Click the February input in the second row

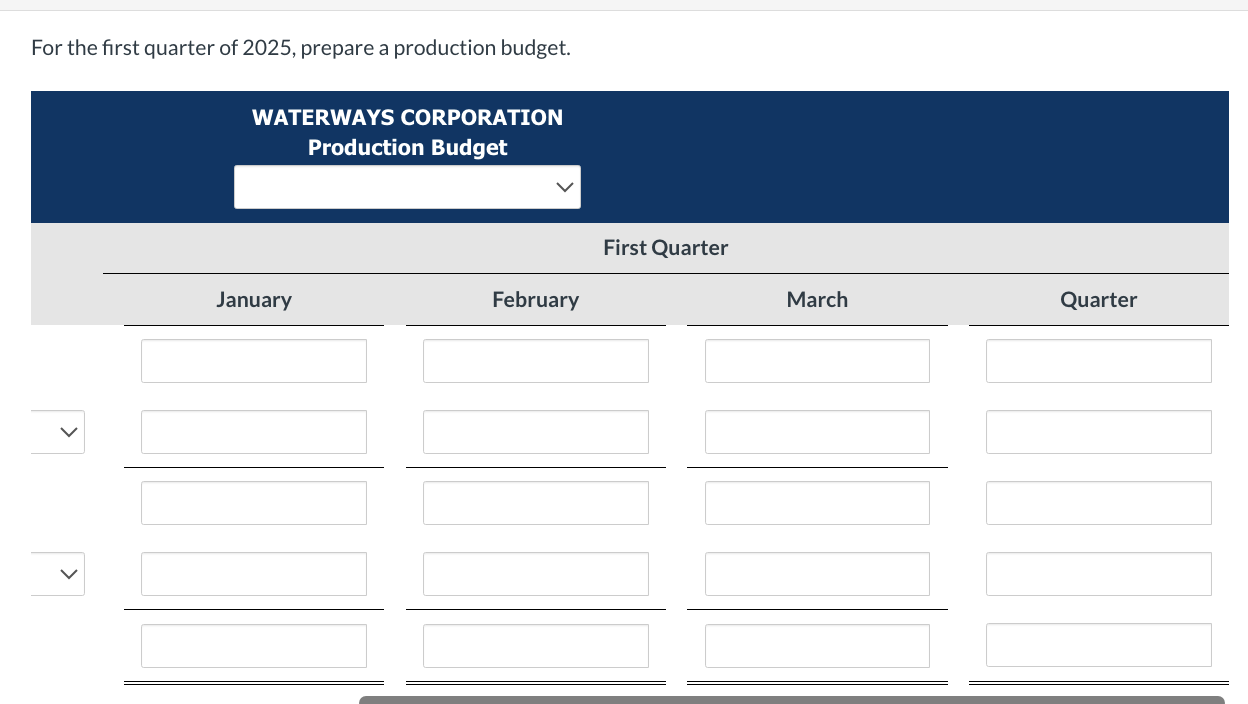[536, 432]
